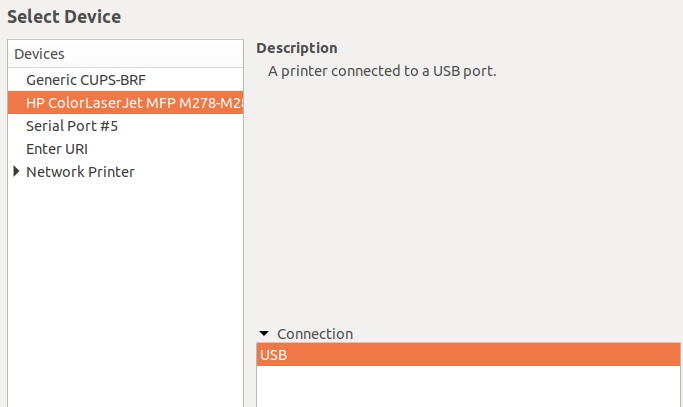
Task: Select the Generic CUPS-BRF device
Action: click(86, 79)
